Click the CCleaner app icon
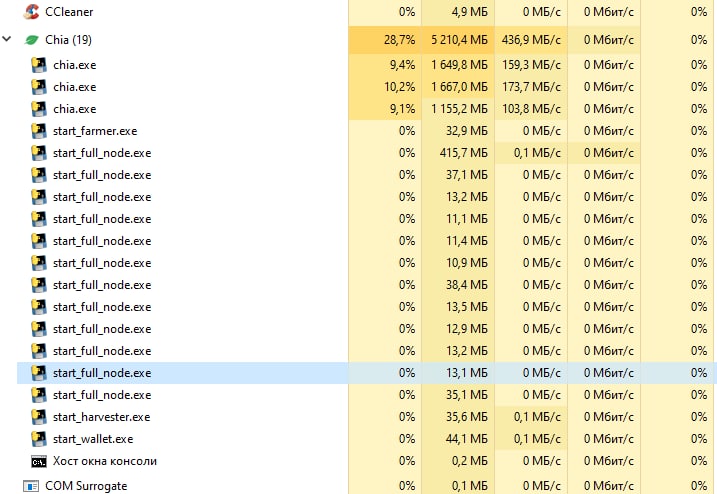The height and width of the screenshot is (494, 717). (31, 12)
